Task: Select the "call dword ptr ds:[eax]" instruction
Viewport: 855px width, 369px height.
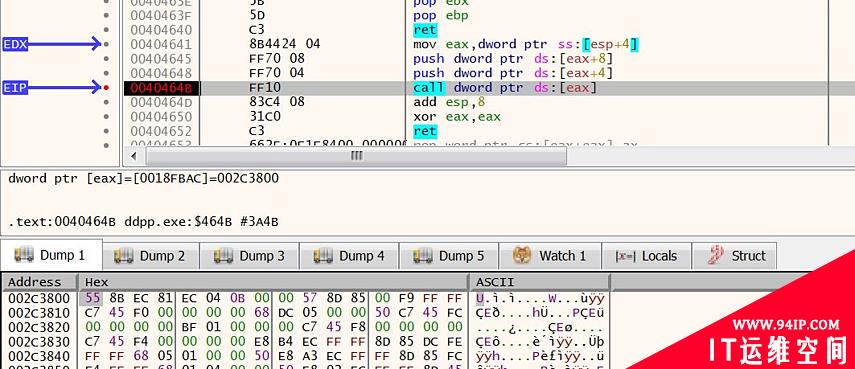Action: click(505, 87)
